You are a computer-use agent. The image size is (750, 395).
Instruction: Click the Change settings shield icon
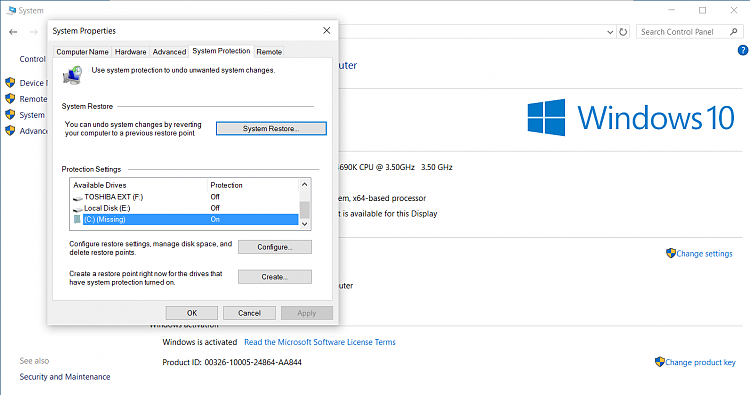click(671, 253)
